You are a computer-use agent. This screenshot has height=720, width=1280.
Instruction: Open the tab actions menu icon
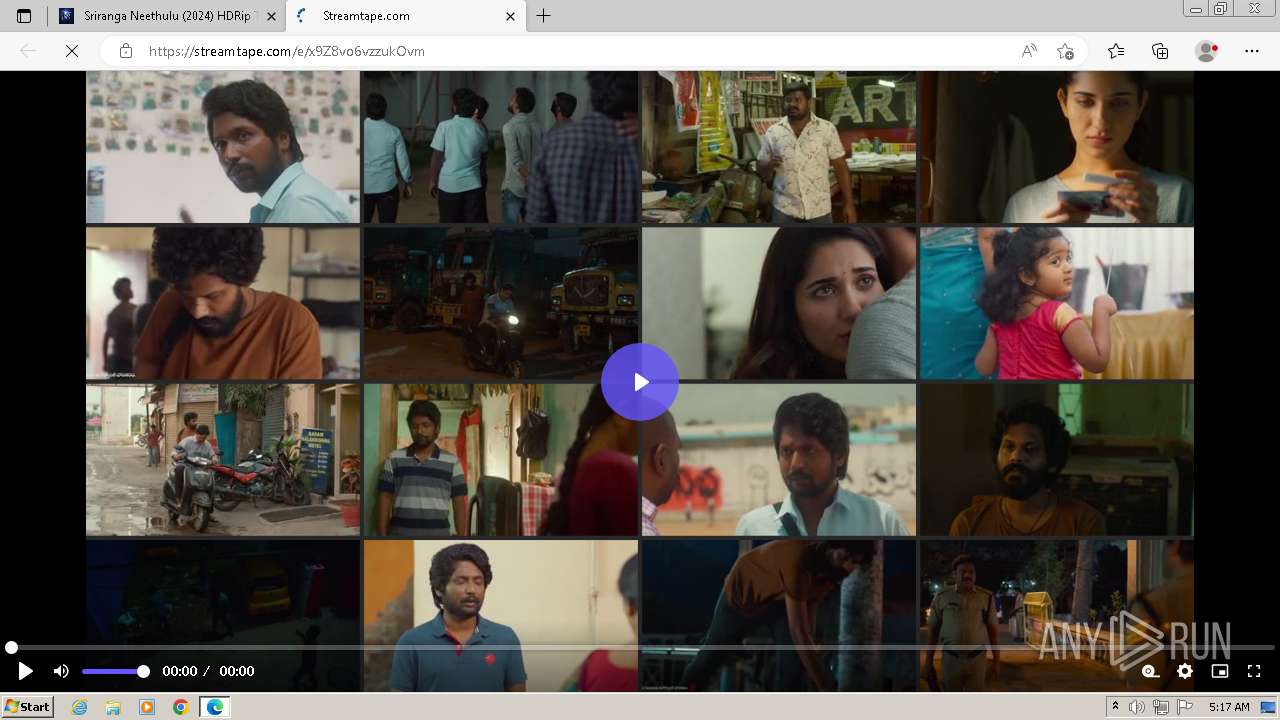click(24, 16)
